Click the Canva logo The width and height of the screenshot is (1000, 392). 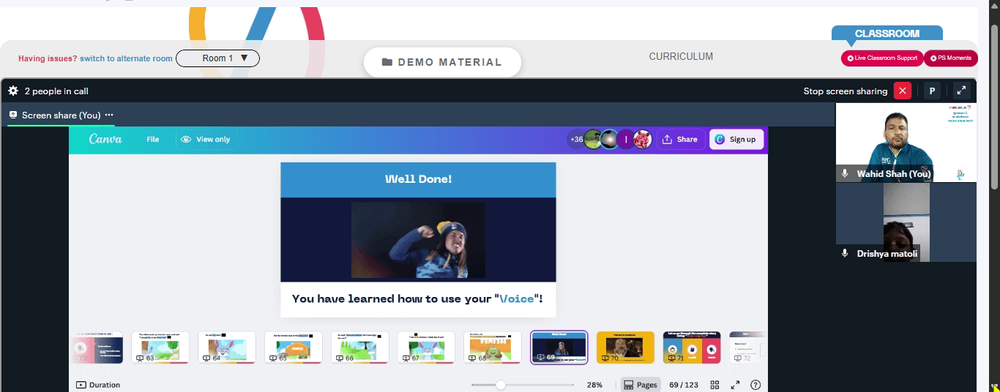click(105, 139)
